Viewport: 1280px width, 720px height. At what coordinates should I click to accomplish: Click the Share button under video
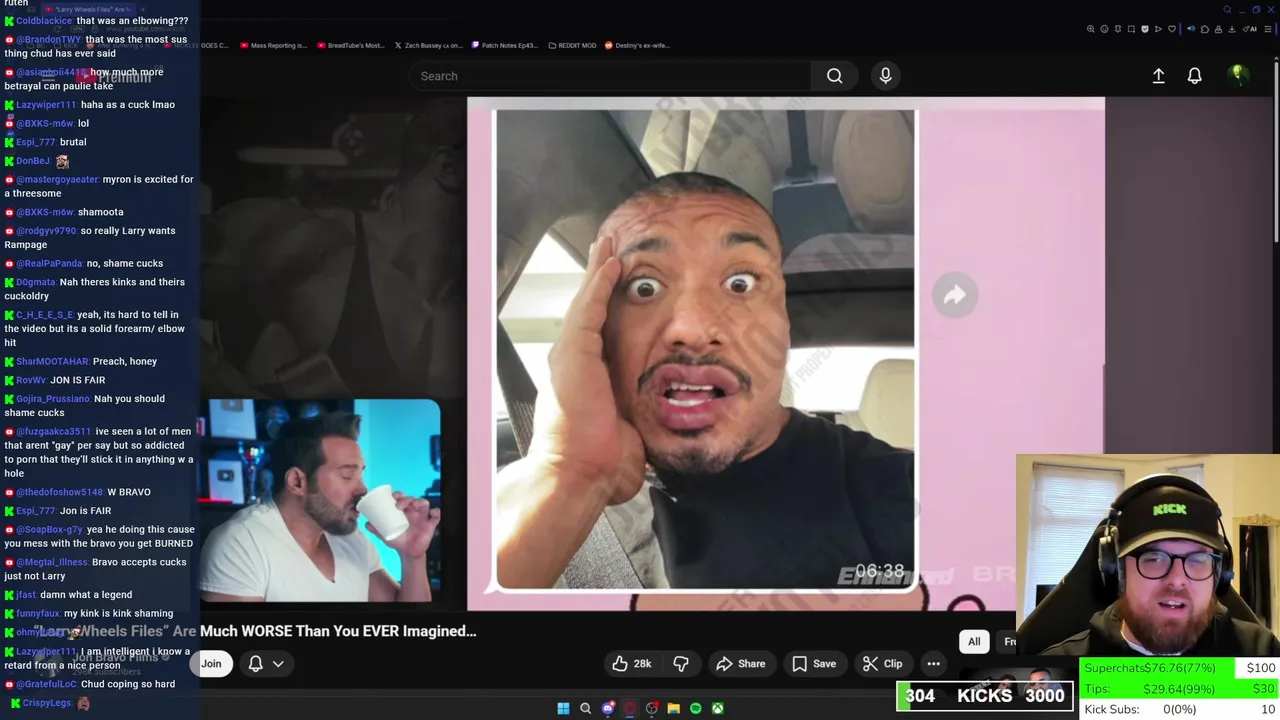pos(740,664)
